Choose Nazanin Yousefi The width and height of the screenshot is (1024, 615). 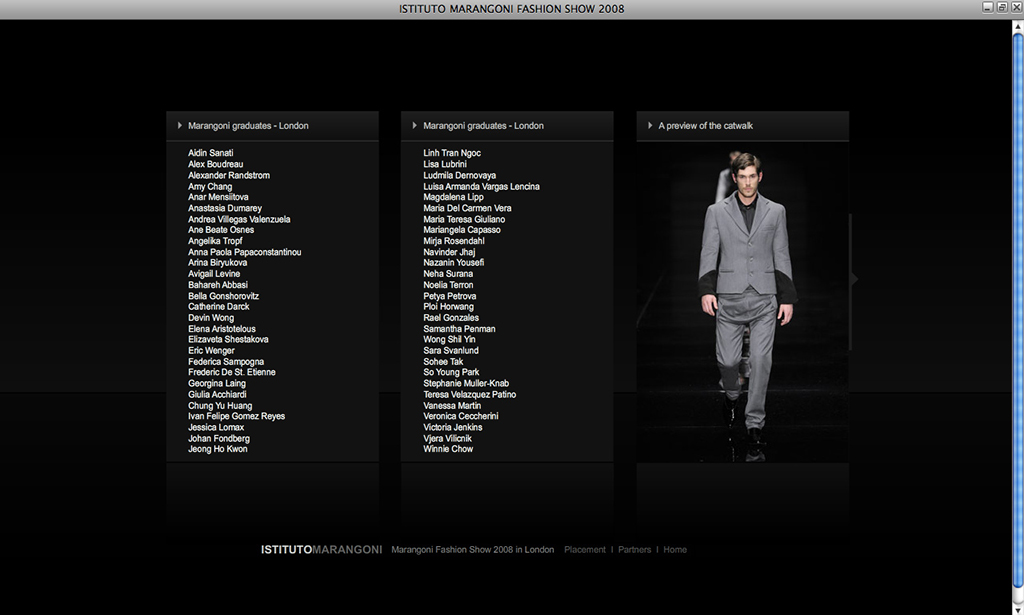(453, 262)
